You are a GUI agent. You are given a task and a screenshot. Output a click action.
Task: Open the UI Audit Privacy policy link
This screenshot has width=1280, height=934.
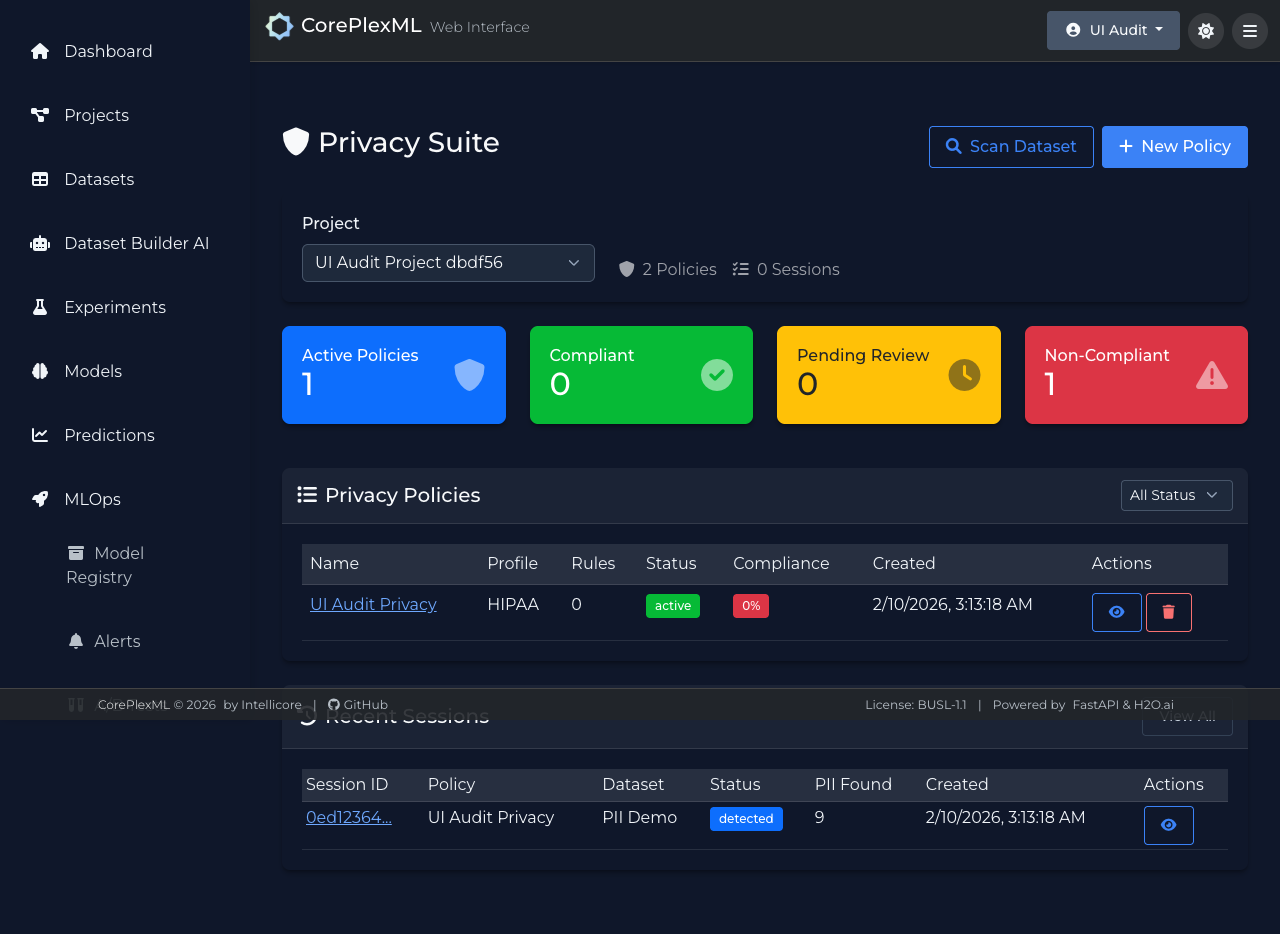tap(373, 604)
